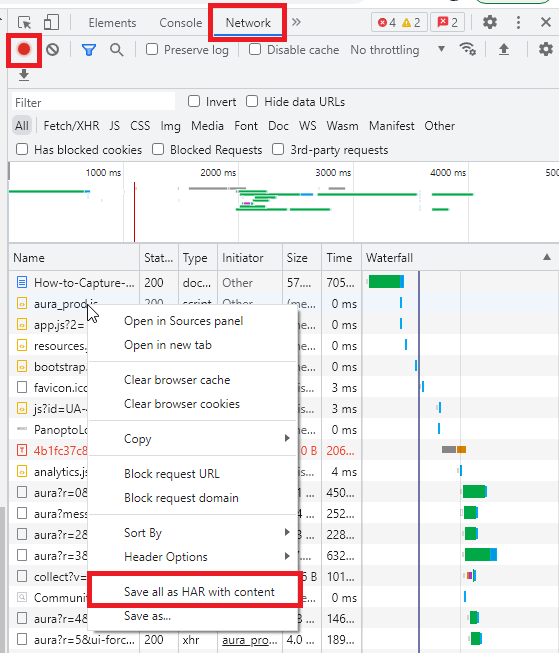
Task: Check the Disable cache checkbox
Action: [255, 50]
